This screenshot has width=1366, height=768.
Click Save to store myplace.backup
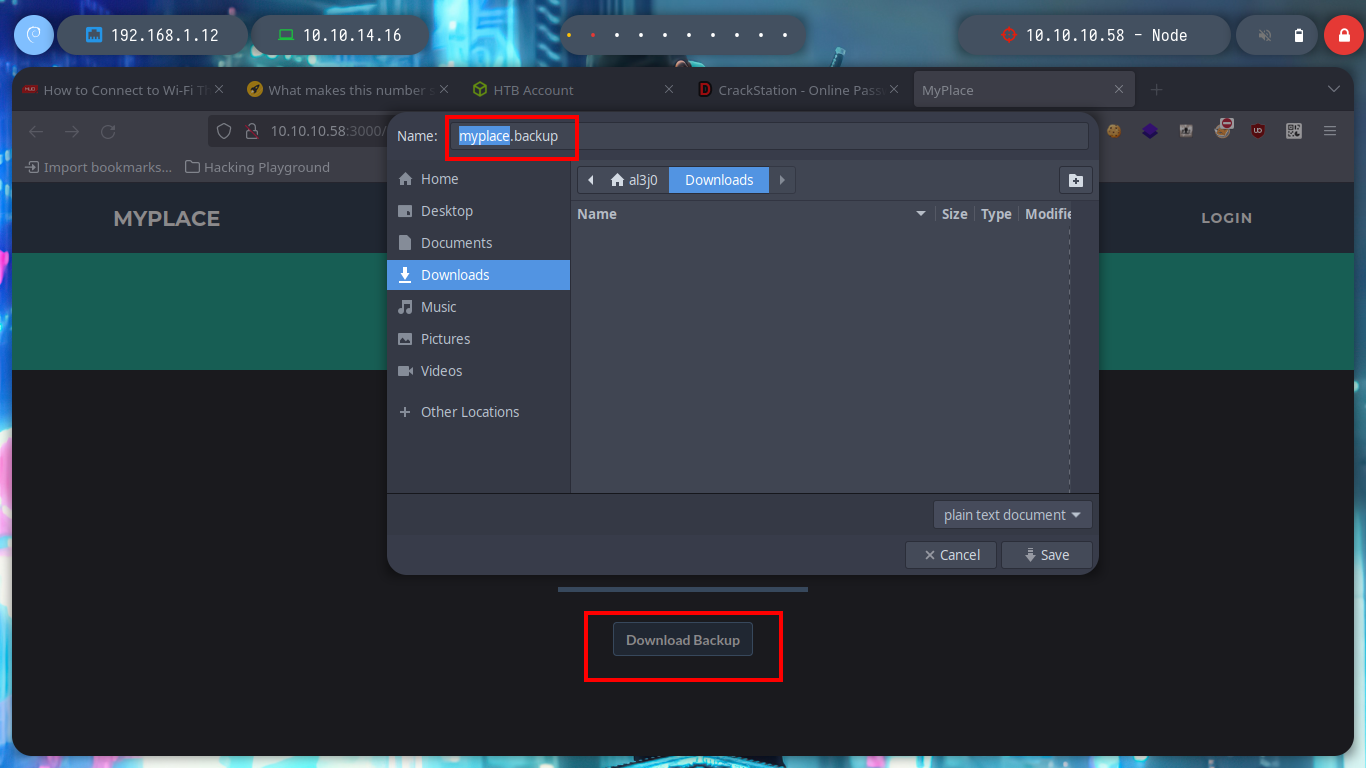click(1047, 555)
